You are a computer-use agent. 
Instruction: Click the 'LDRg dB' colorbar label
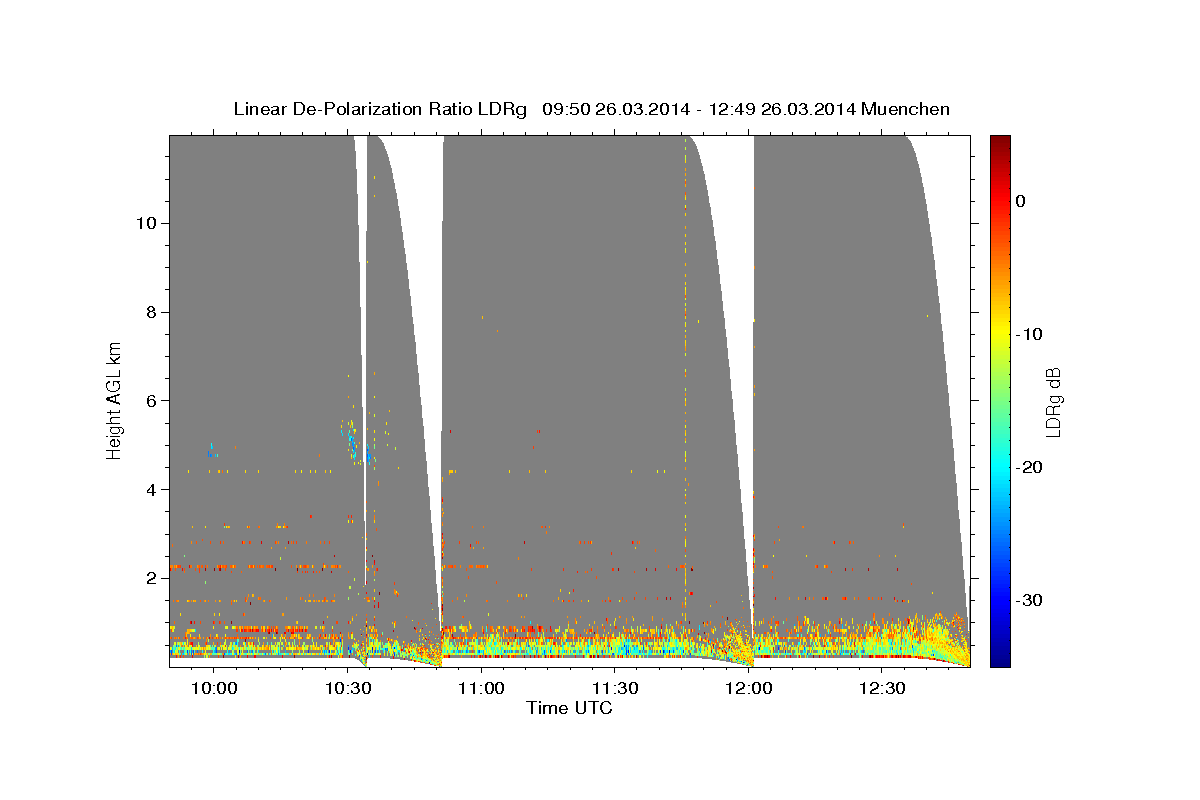[x=1053, y=401]
